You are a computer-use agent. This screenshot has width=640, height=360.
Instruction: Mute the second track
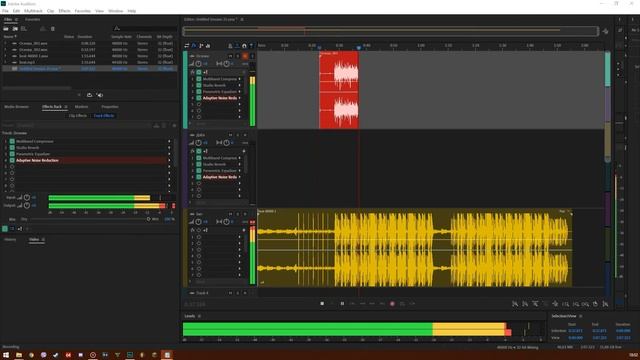coord(231,135)
